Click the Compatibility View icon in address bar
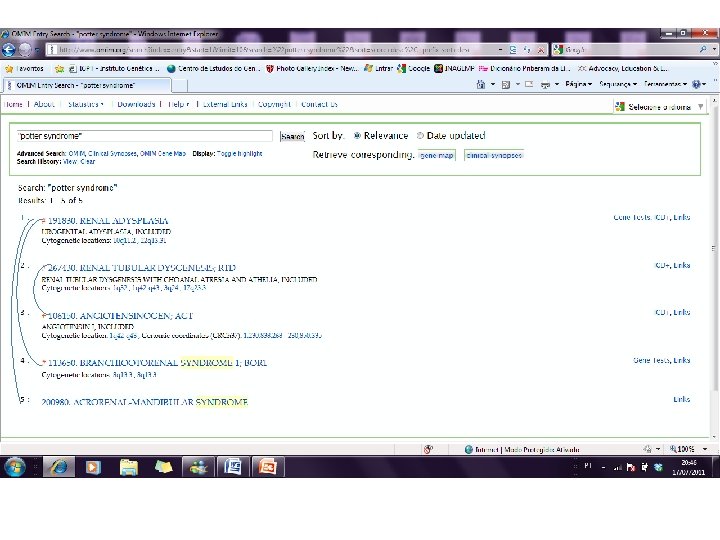Viewport: 720px width, 540px height. pos(513,50)
